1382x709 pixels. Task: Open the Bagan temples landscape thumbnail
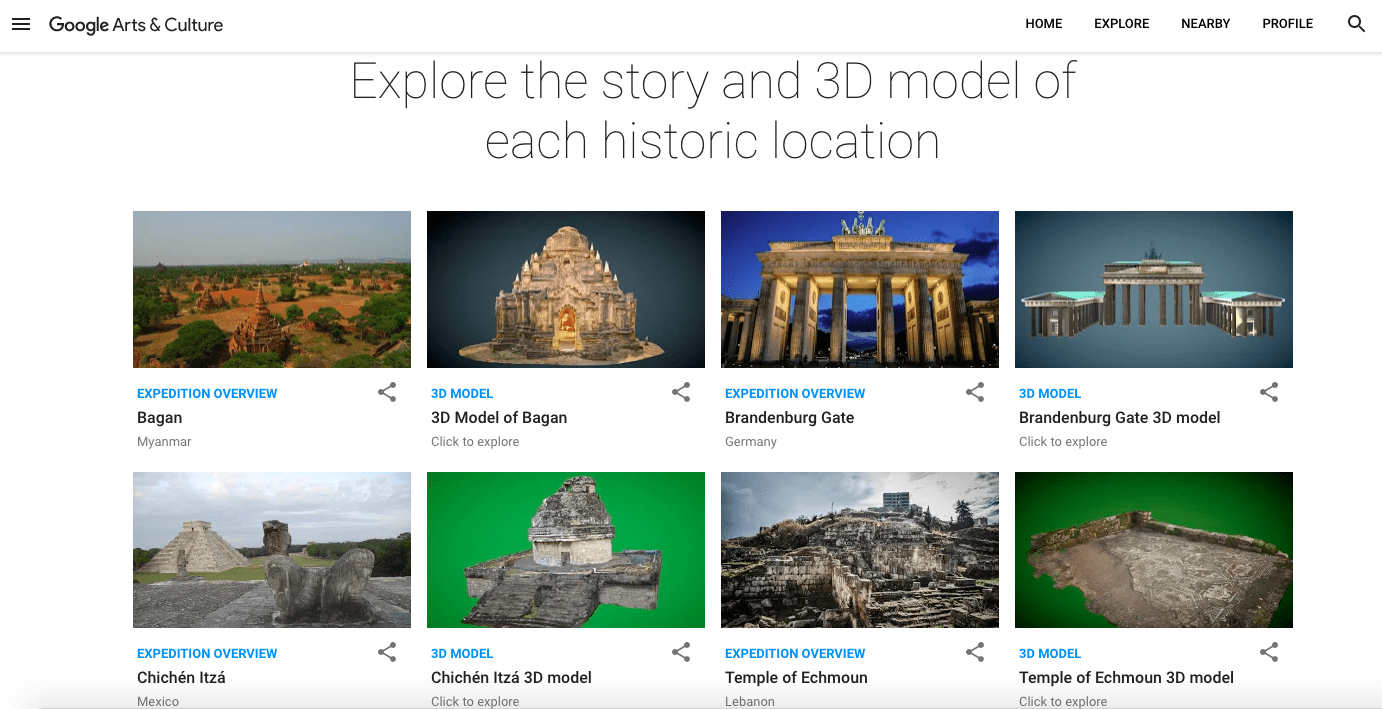point(272,289)
